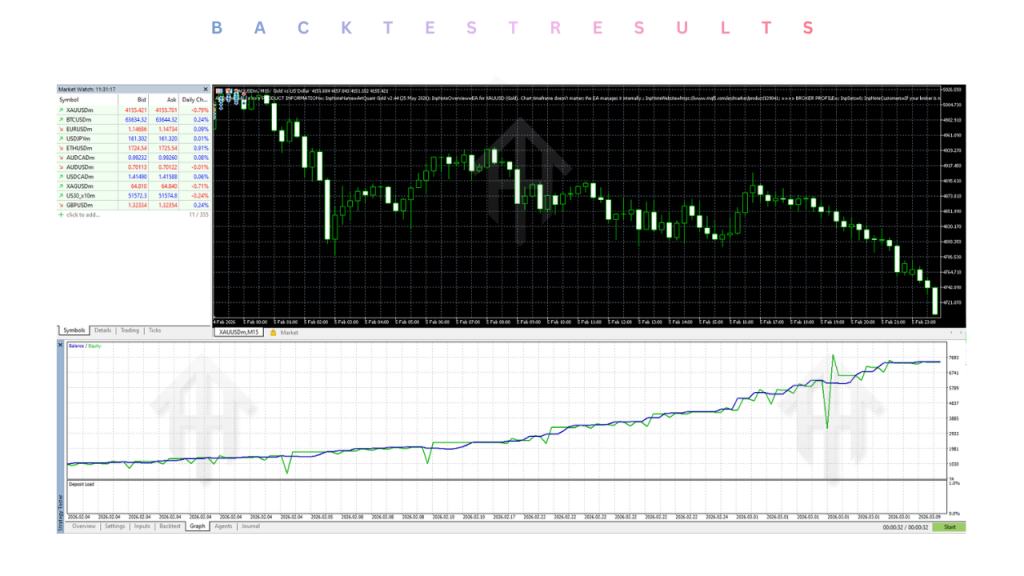Select the ETHUSDm symbol name
The height and width of the screenshot is (576, 1024).
(x=79, y=148)
